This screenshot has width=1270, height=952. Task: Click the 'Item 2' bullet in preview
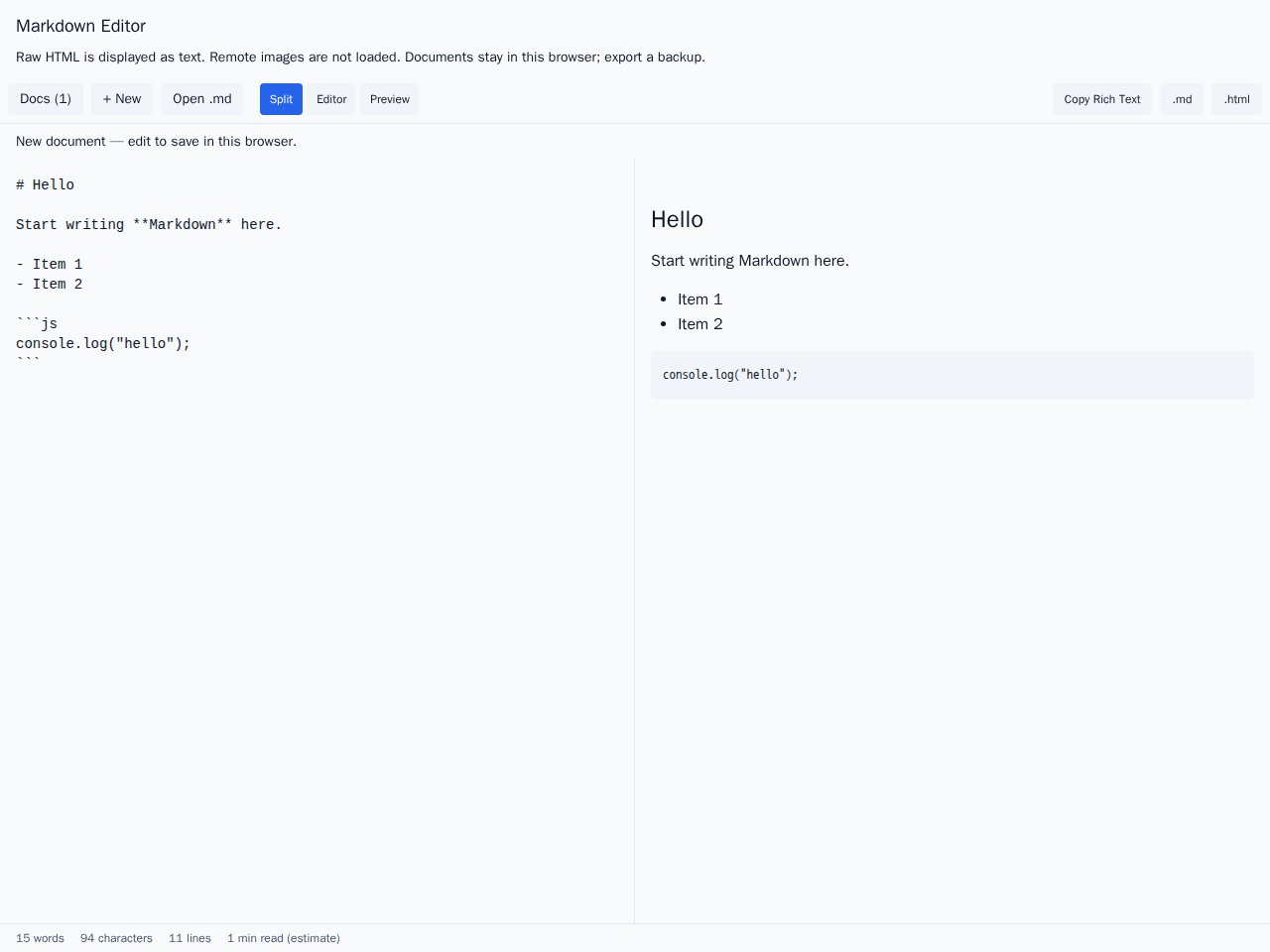[x=700, y=324]
